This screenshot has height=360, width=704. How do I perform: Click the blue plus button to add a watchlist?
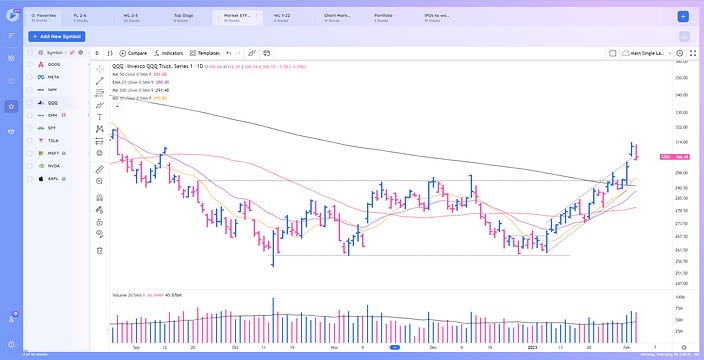coord(683,17)
